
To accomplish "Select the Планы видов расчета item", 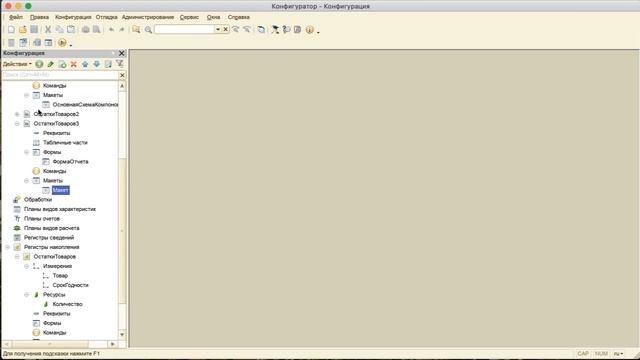I will pyautogui.click(x=51, y=228).
